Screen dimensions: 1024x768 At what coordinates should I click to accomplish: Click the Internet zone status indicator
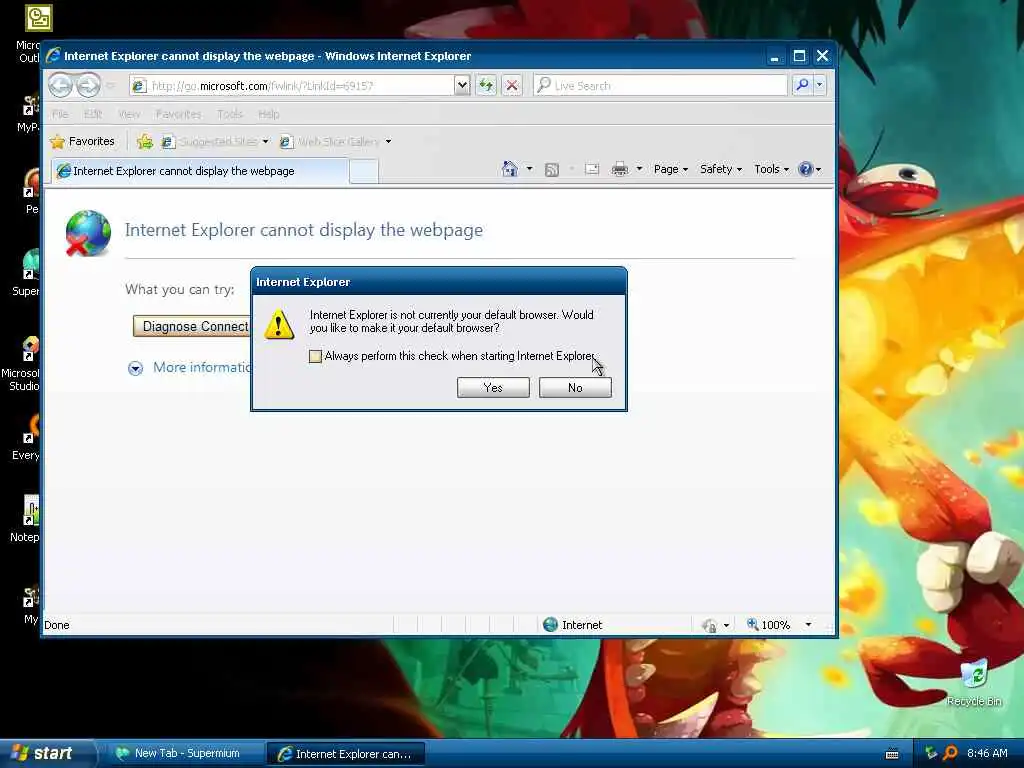[573, 625]
